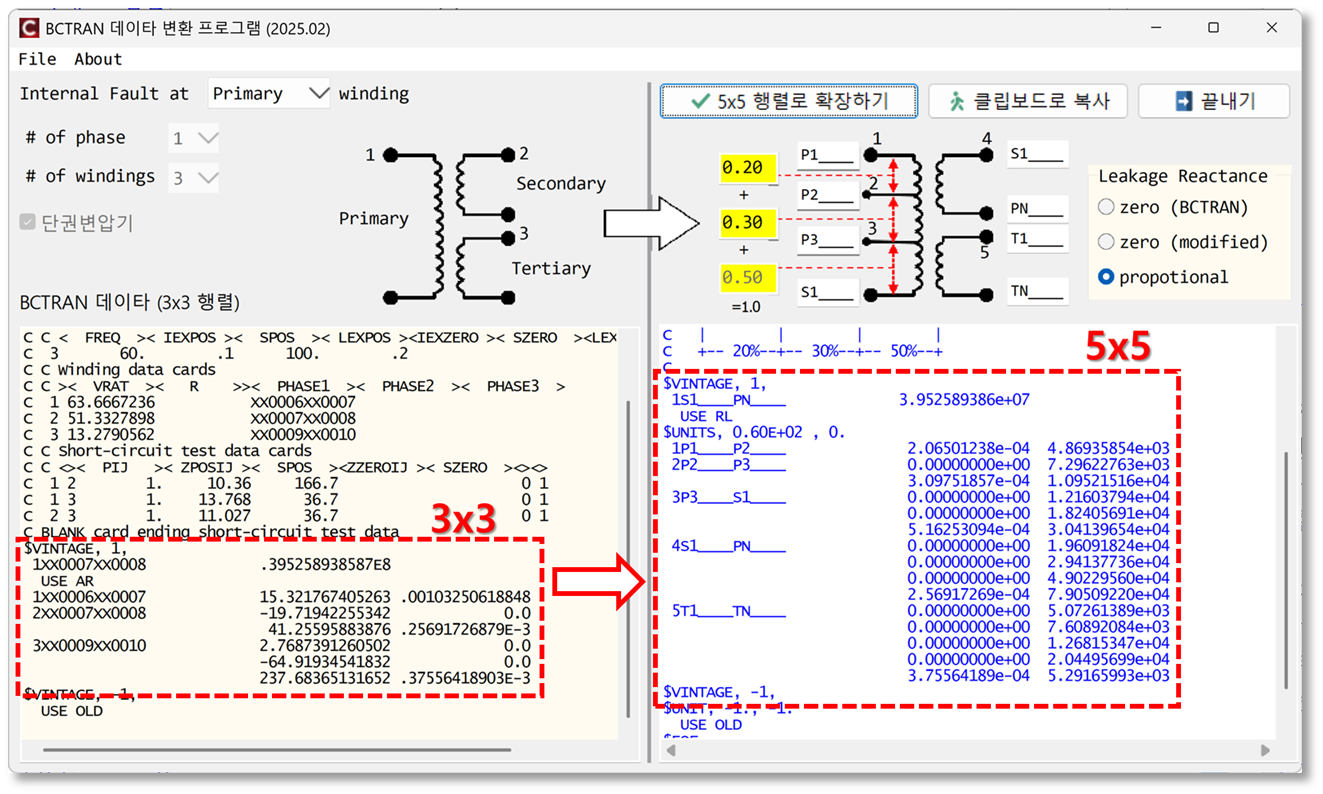This screenshot has height=794, width=1323.
Task: Open the '# of phase' dropdown
Action: (x=194, y=138)
